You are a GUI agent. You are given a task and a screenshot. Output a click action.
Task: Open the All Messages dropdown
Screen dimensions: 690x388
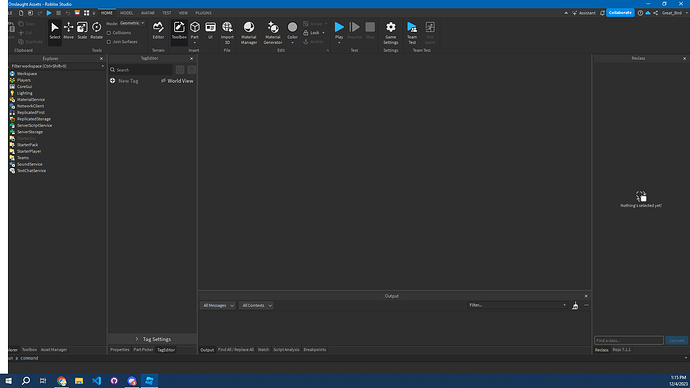click(218, 305)
